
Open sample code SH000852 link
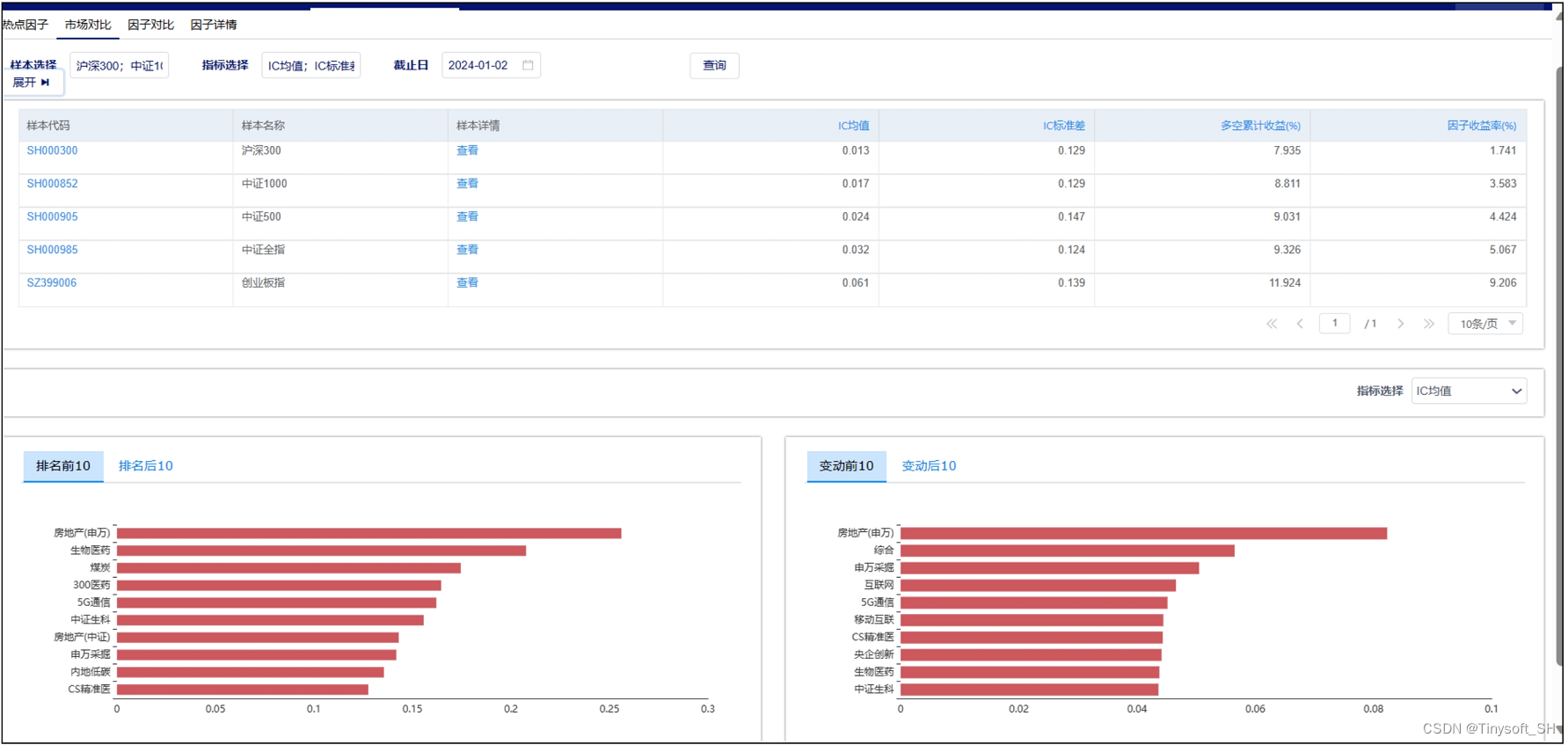52,184
